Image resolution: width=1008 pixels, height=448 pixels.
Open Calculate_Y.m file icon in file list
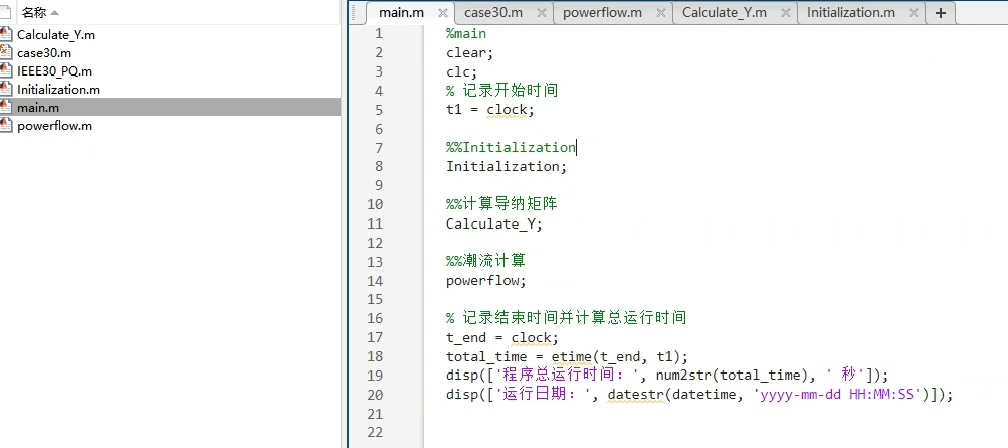[x=6, y=35]
